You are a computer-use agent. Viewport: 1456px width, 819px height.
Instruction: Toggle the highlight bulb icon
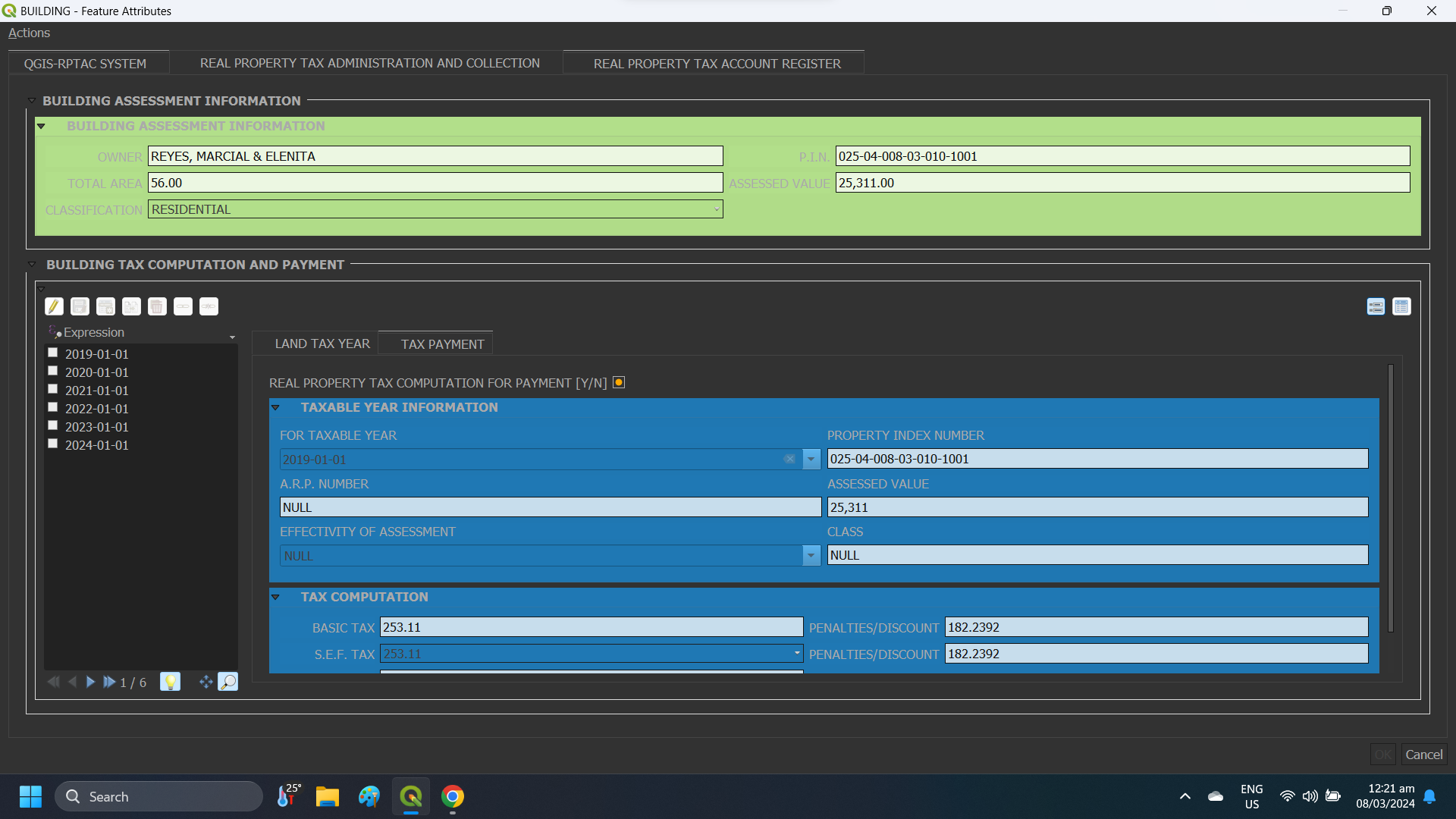pyautogui.click(x=170, y=682)
